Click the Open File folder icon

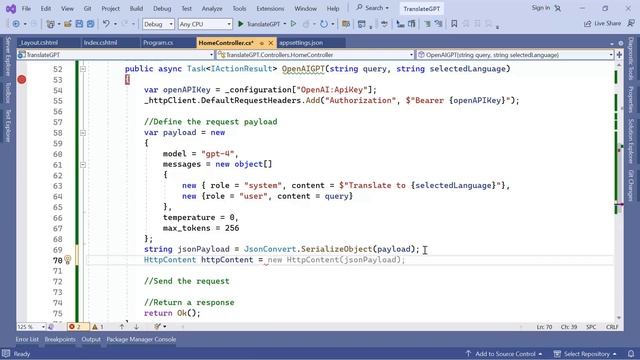68,24
